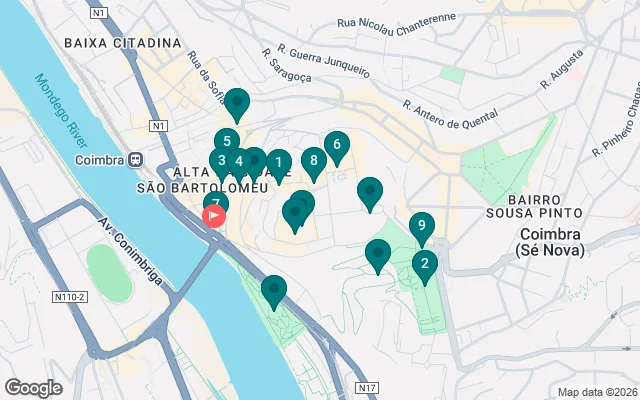Screen dimensions: 640x400
Task: Click the red flag marker
Action: [214, 216]
